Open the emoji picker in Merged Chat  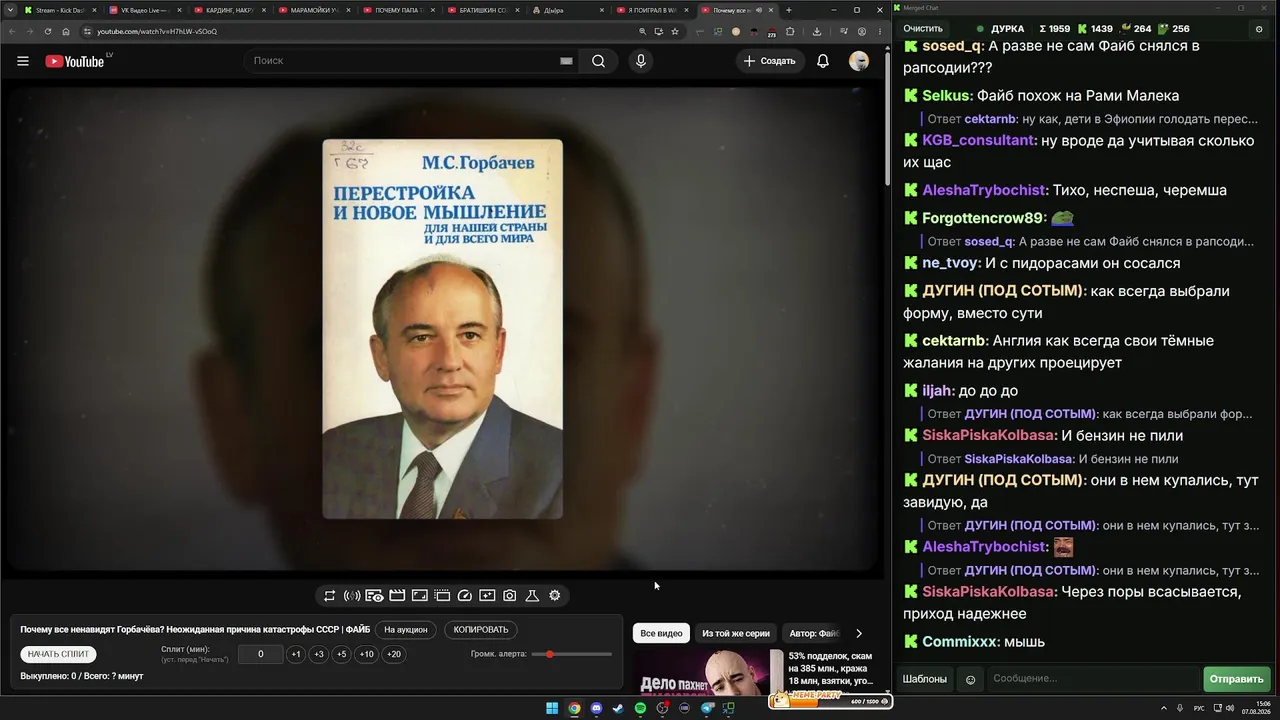[x=970, y=680]
